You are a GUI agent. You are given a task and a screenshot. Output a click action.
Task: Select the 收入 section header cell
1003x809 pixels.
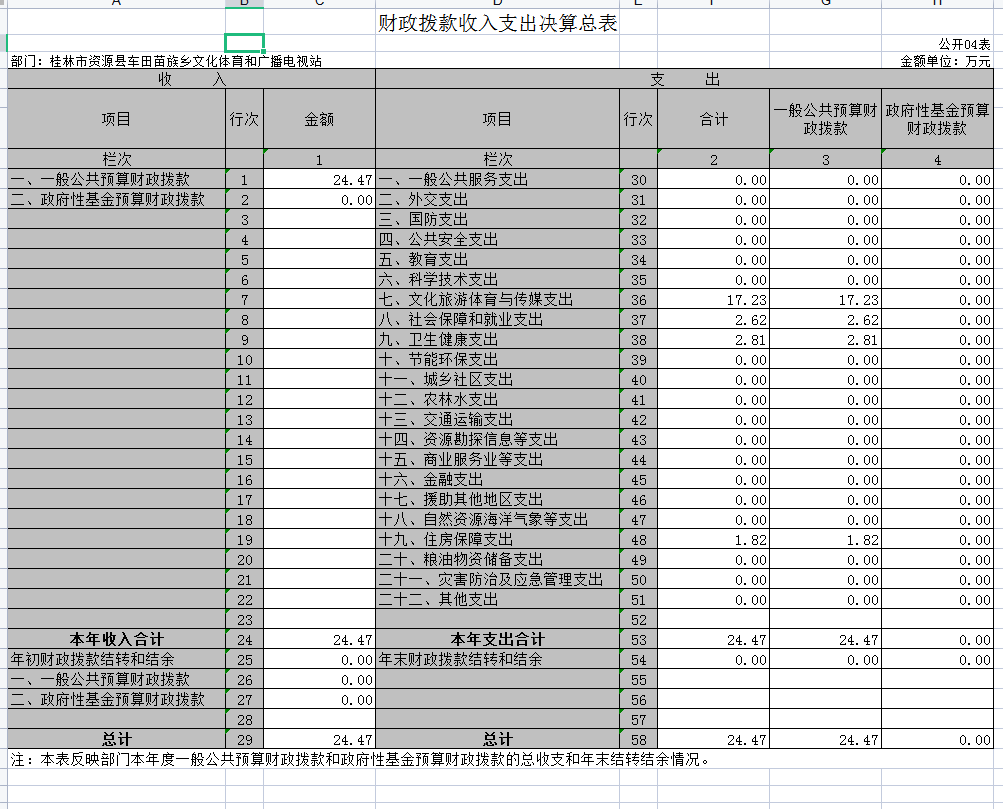(191, 79)
